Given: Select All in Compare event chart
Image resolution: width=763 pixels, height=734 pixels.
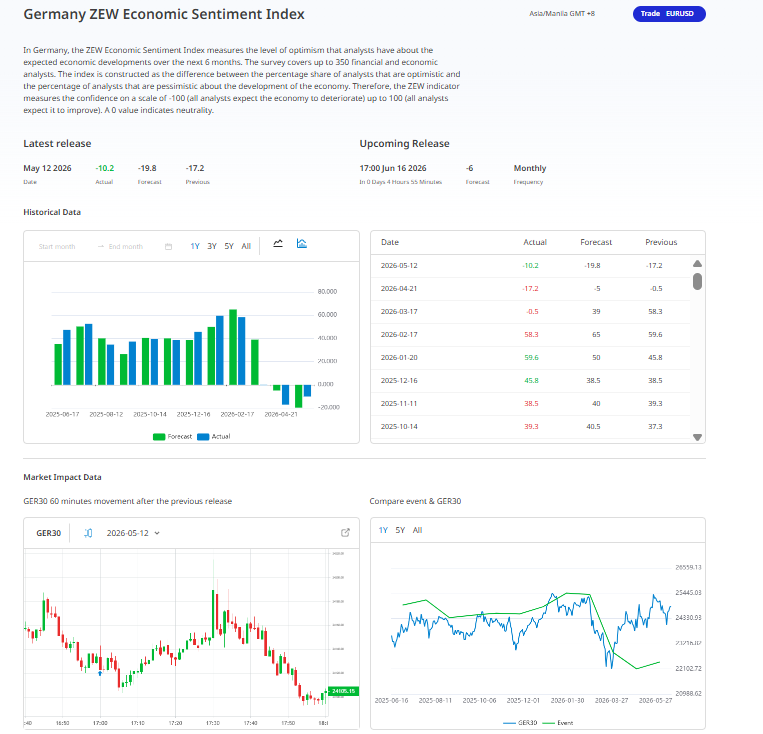Looking at the screenshot, I should click(417, 530).
